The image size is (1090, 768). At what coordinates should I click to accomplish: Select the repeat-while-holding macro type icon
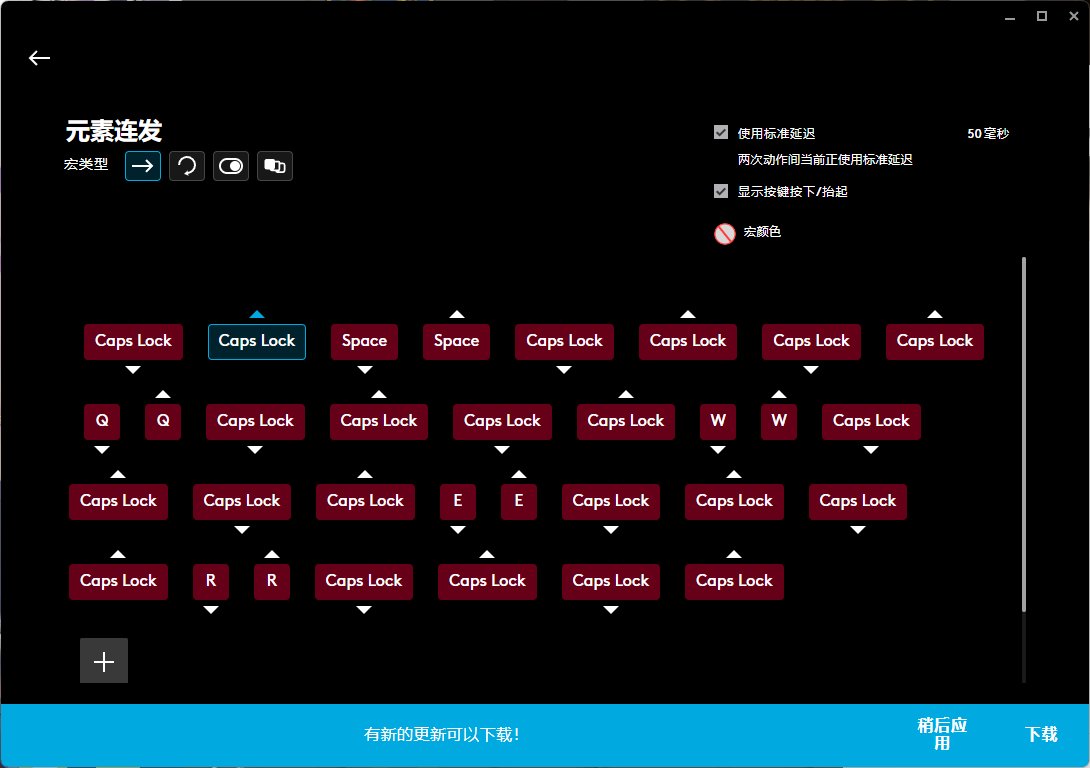pos(187,166)
